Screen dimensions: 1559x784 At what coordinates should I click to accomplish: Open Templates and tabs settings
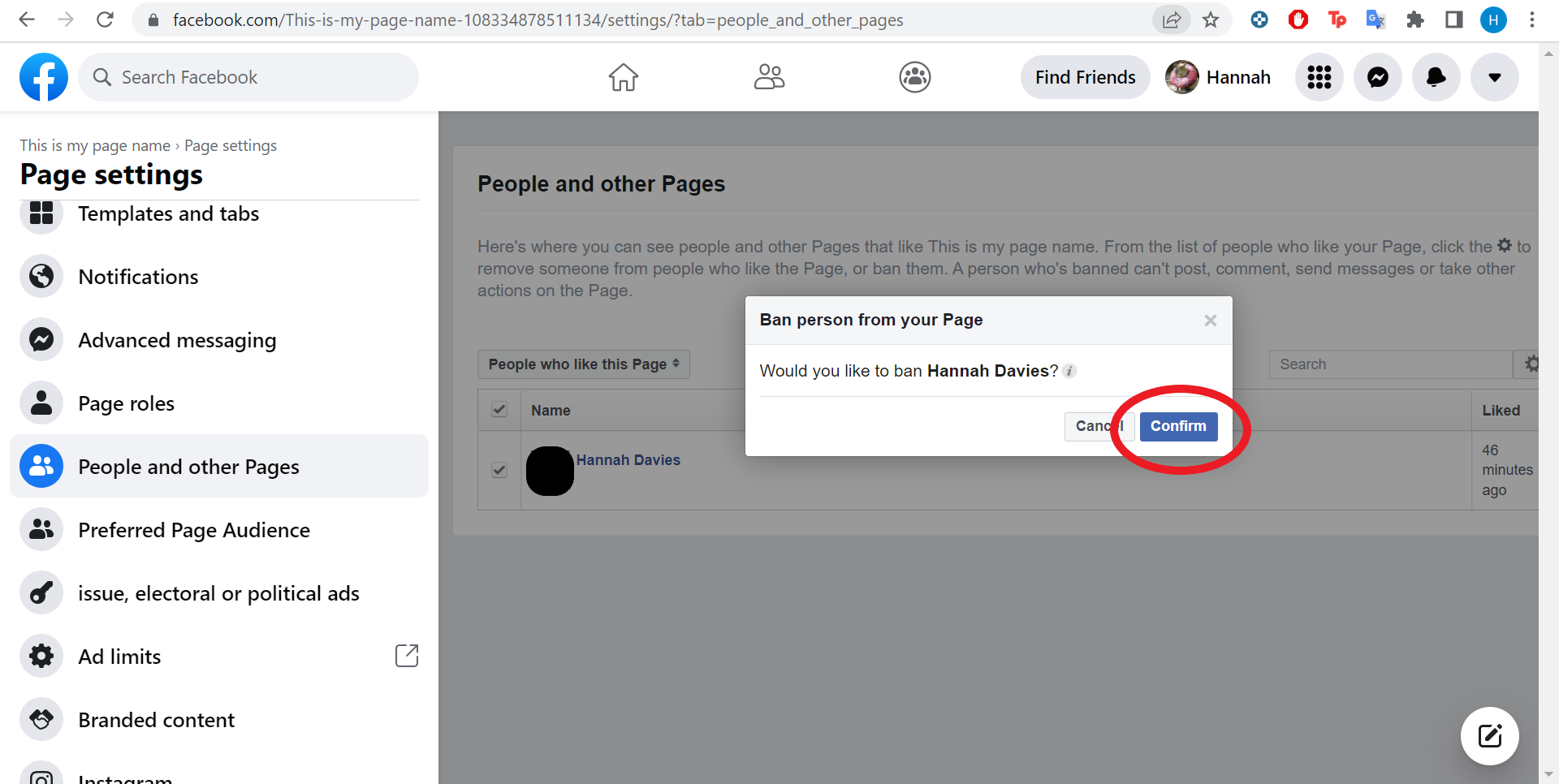tap(219, 213)
